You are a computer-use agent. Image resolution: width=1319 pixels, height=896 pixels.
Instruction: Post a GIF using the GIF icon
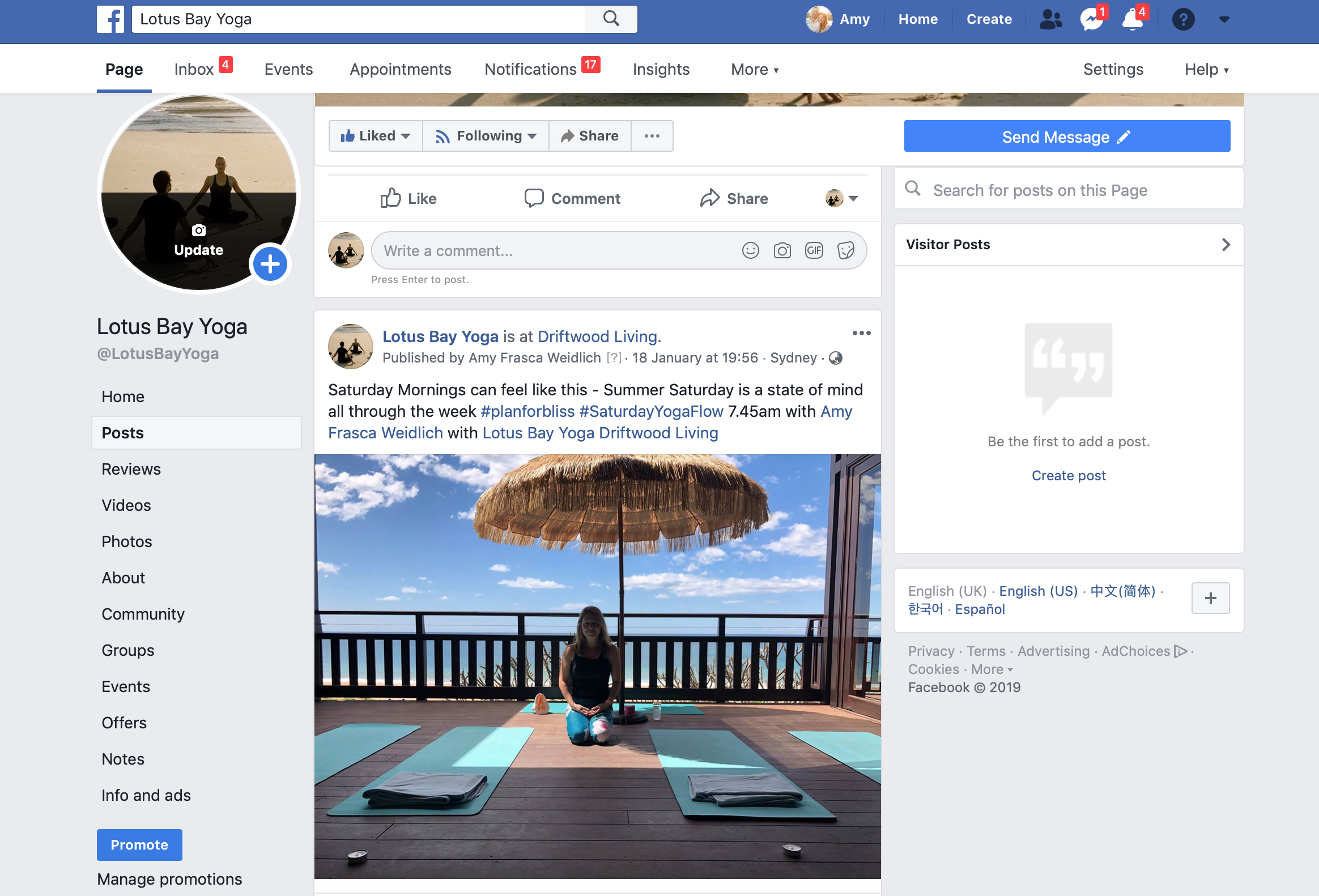814,250
